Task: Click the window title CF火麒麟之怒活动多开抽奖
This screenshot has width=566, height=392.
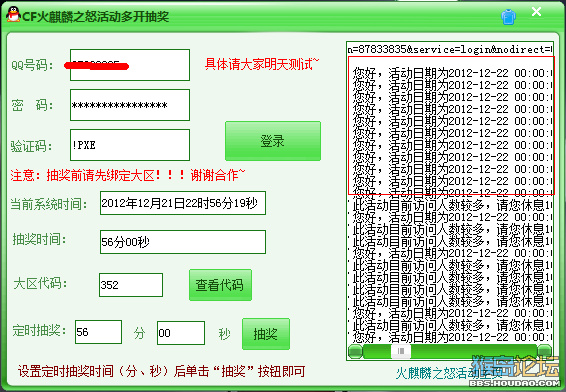Action: 96,17
